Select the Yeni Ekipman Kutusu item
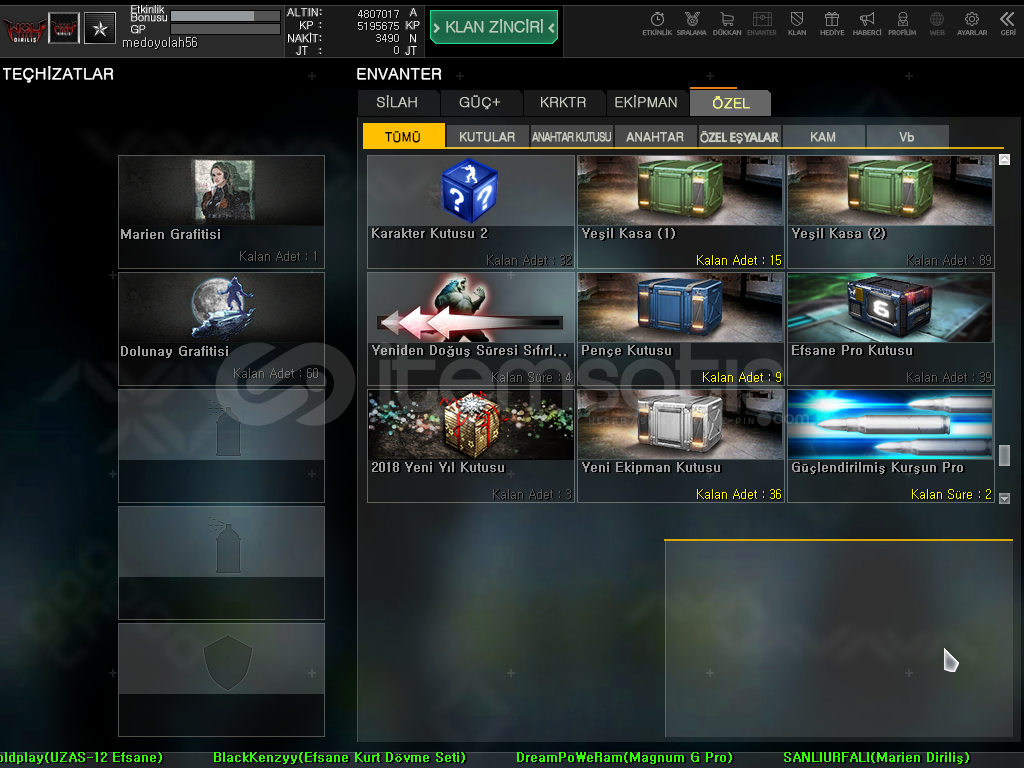 (681, 446)
